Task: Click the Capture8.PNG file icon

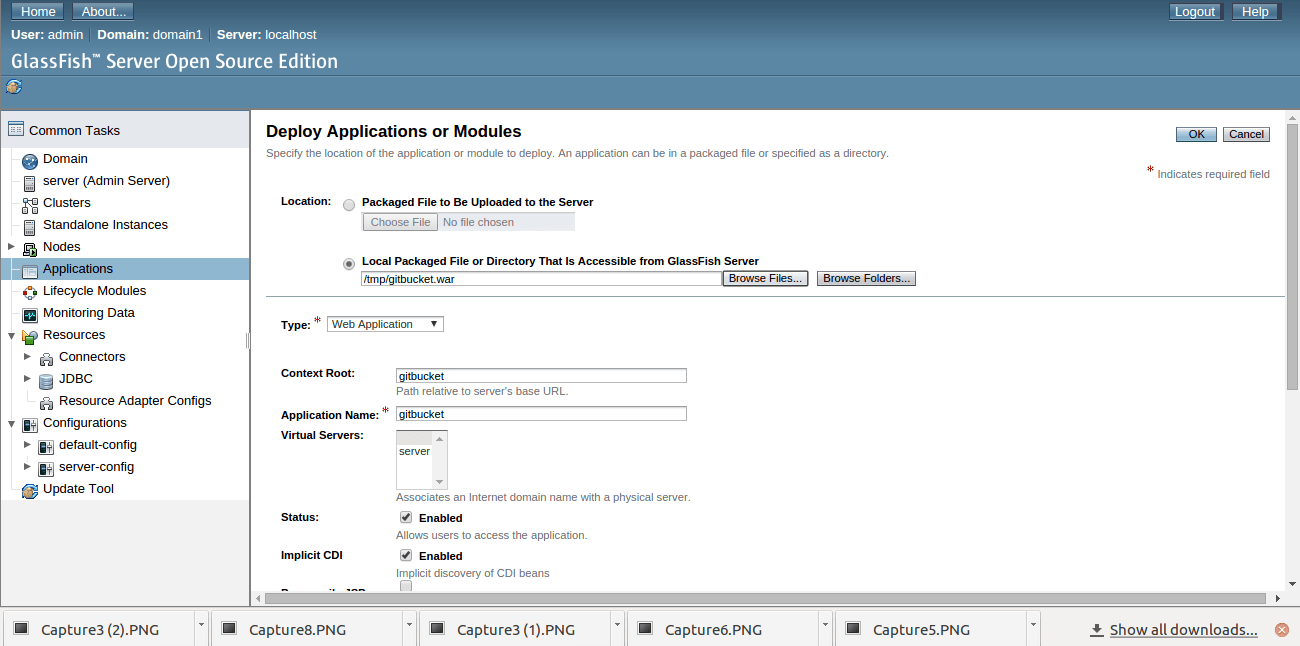Action: (x=229, y=629)
